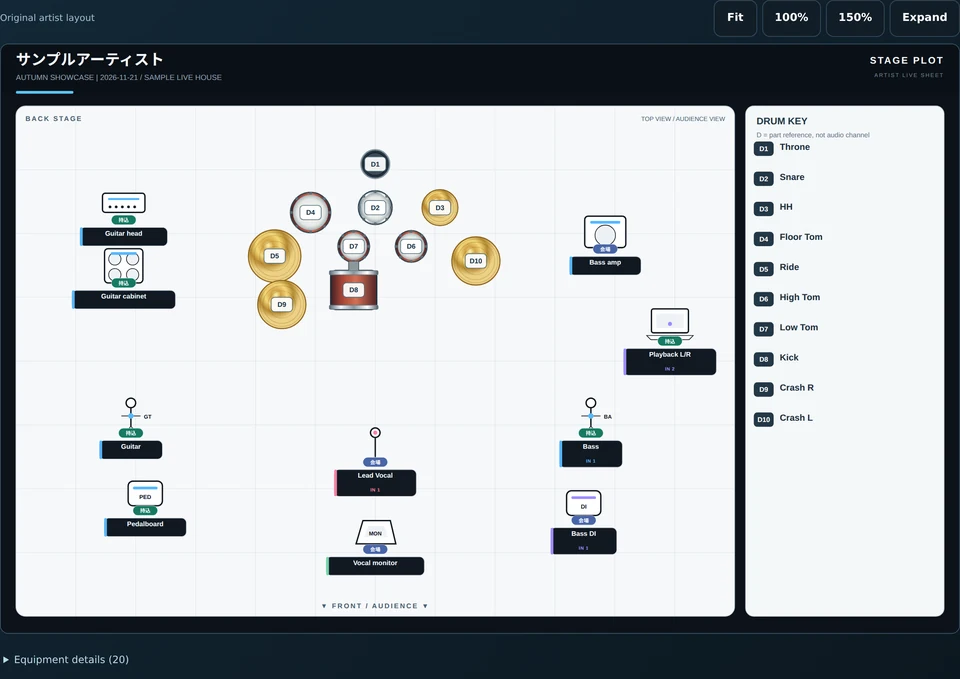Screen dimensions: 960x679
Task: Select the Guitar cabinet speaker icon
Action: pyautogui.click(x=124, y=265)
